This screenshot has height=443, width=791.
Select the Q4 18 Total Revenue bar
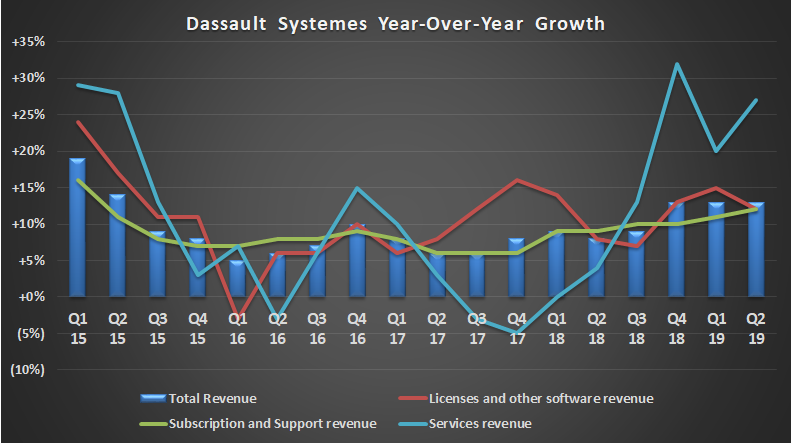pyautogui.click(x=675, y=250)
